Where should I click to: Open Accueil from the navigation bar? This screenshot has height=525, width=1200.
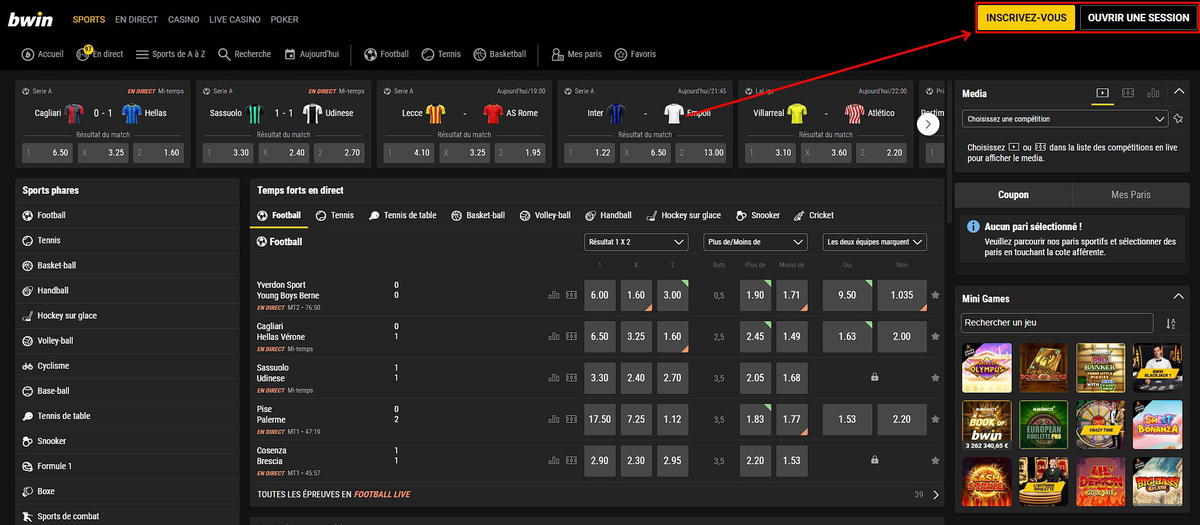point(42,54)
